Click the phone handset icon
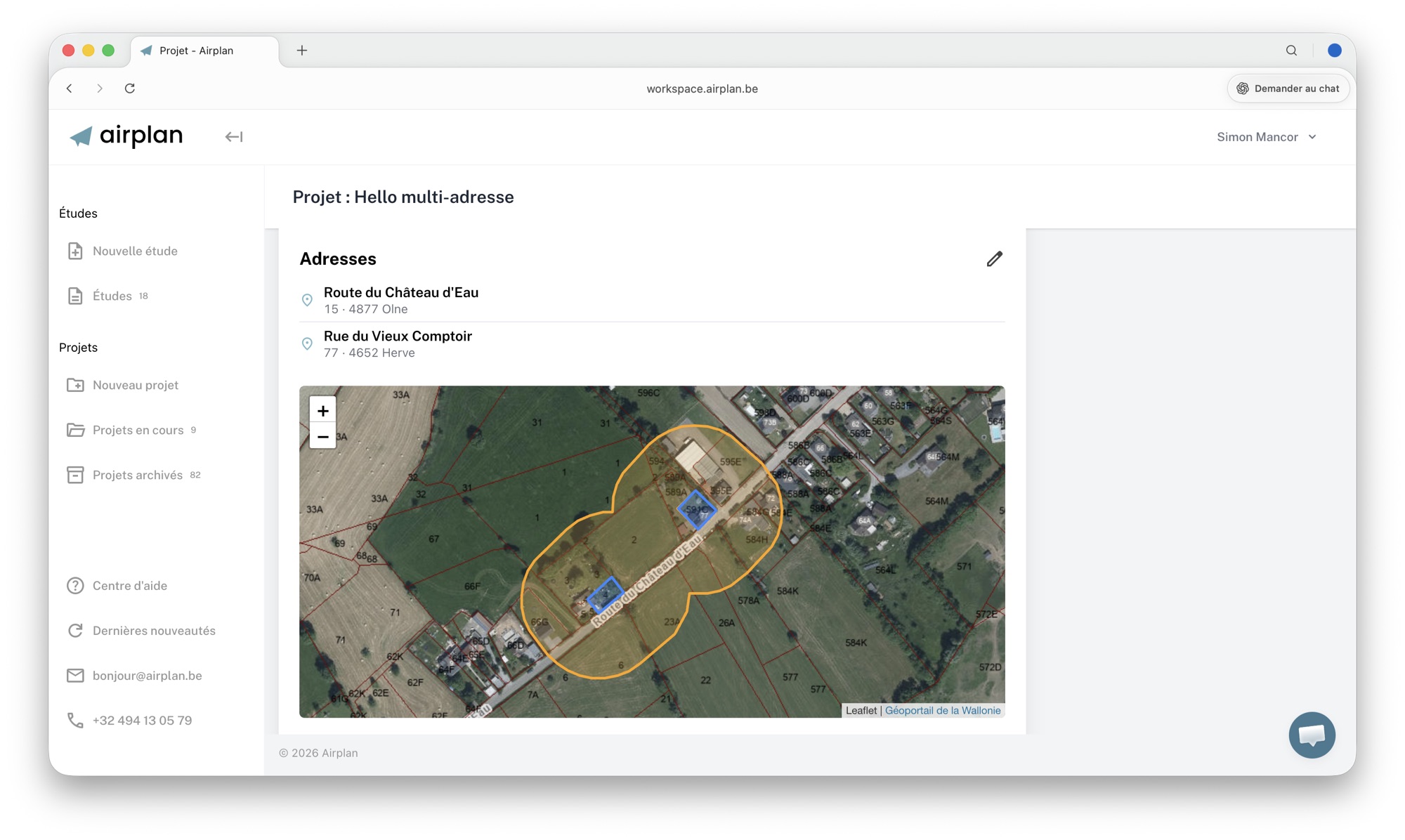This screenshot has height=840, width=1405. 75,721
